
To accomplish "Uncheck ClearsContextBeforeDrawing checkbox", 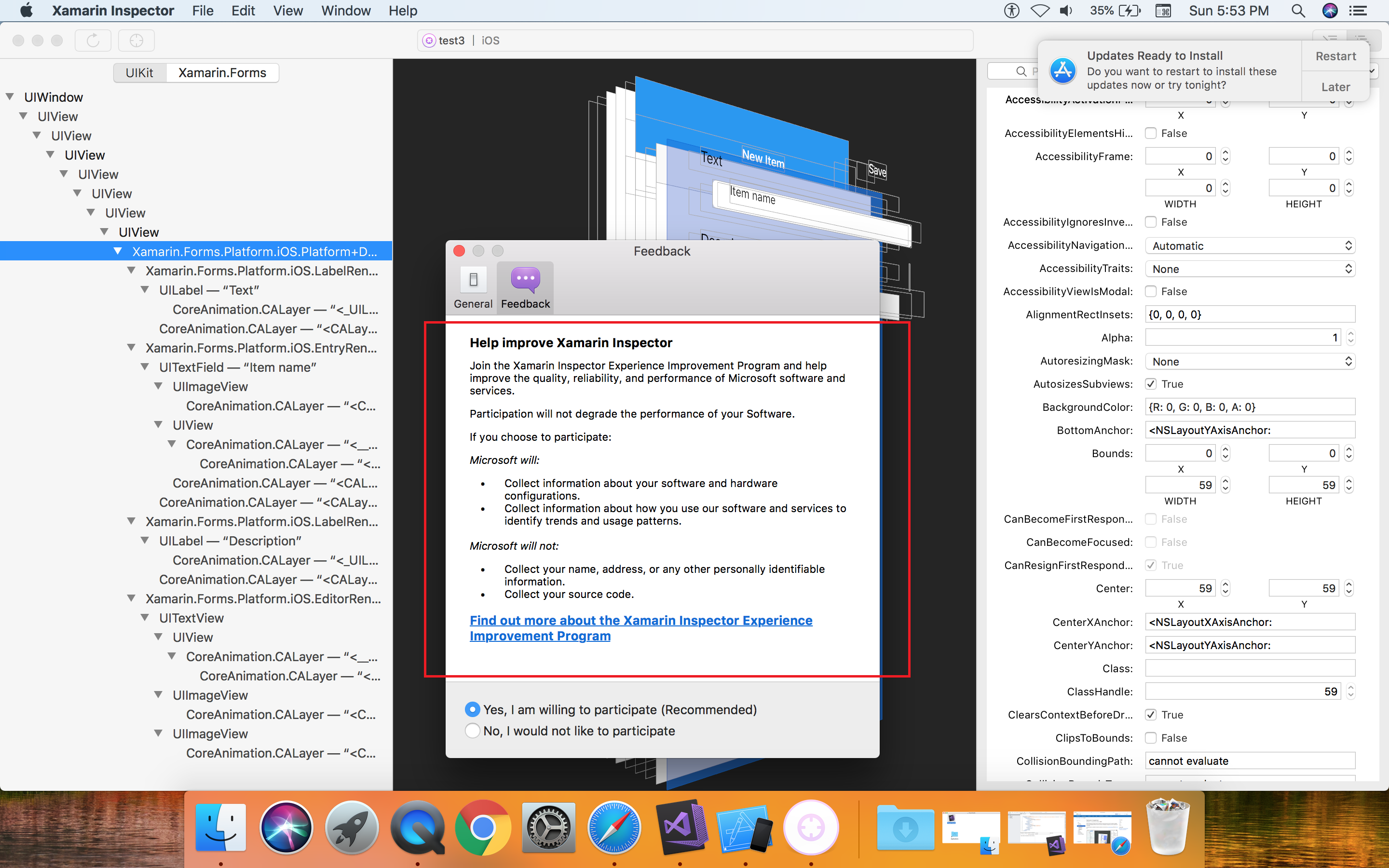I will 1150,715.
